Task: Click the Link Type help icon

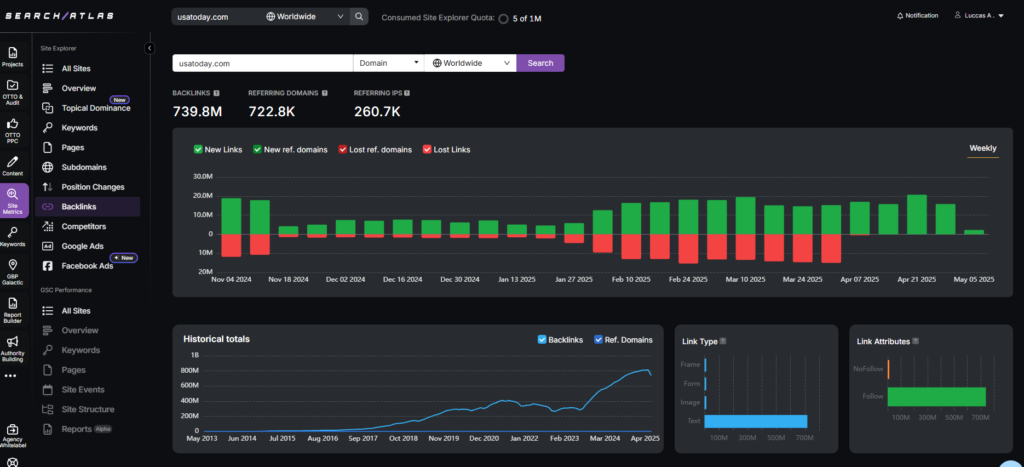Action: [723, 341]
